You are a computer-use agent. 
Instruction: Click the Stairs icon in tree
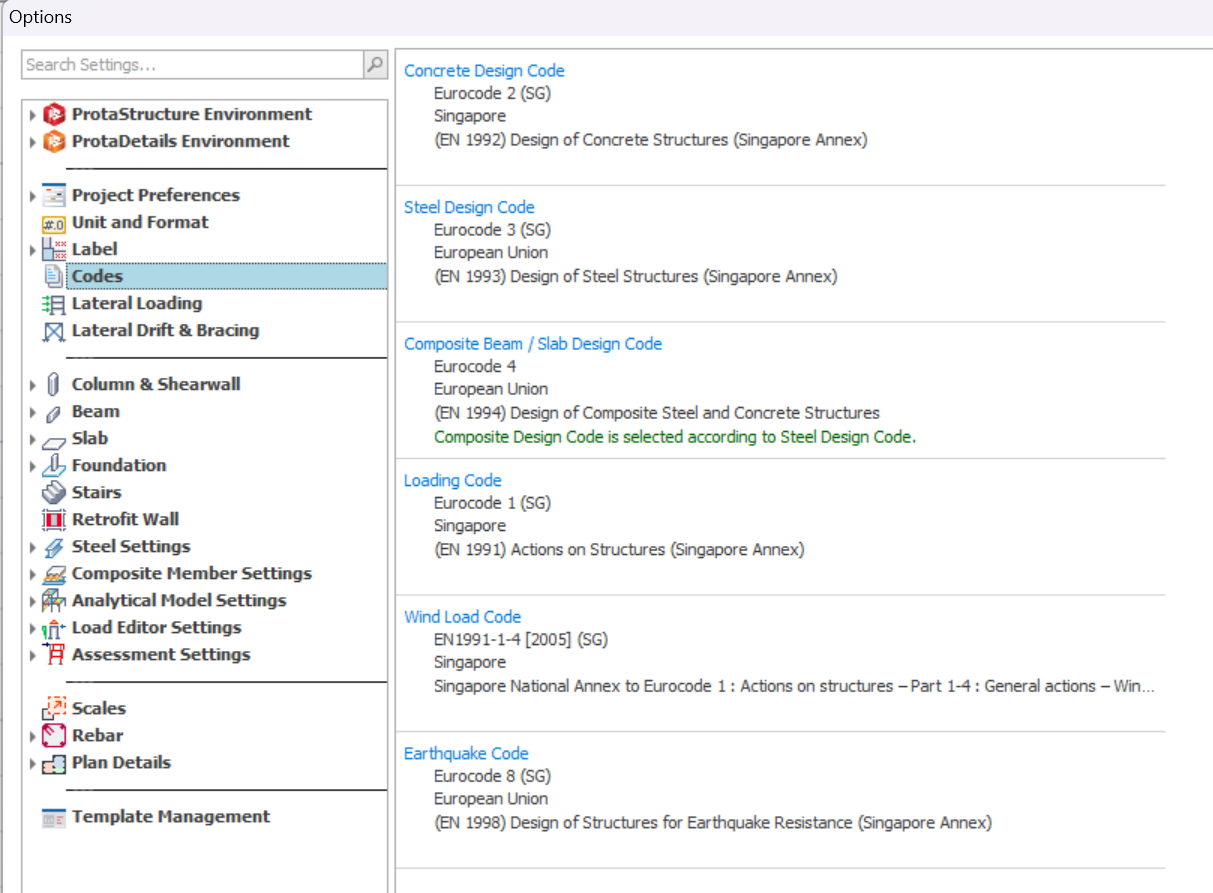point(54,493)
